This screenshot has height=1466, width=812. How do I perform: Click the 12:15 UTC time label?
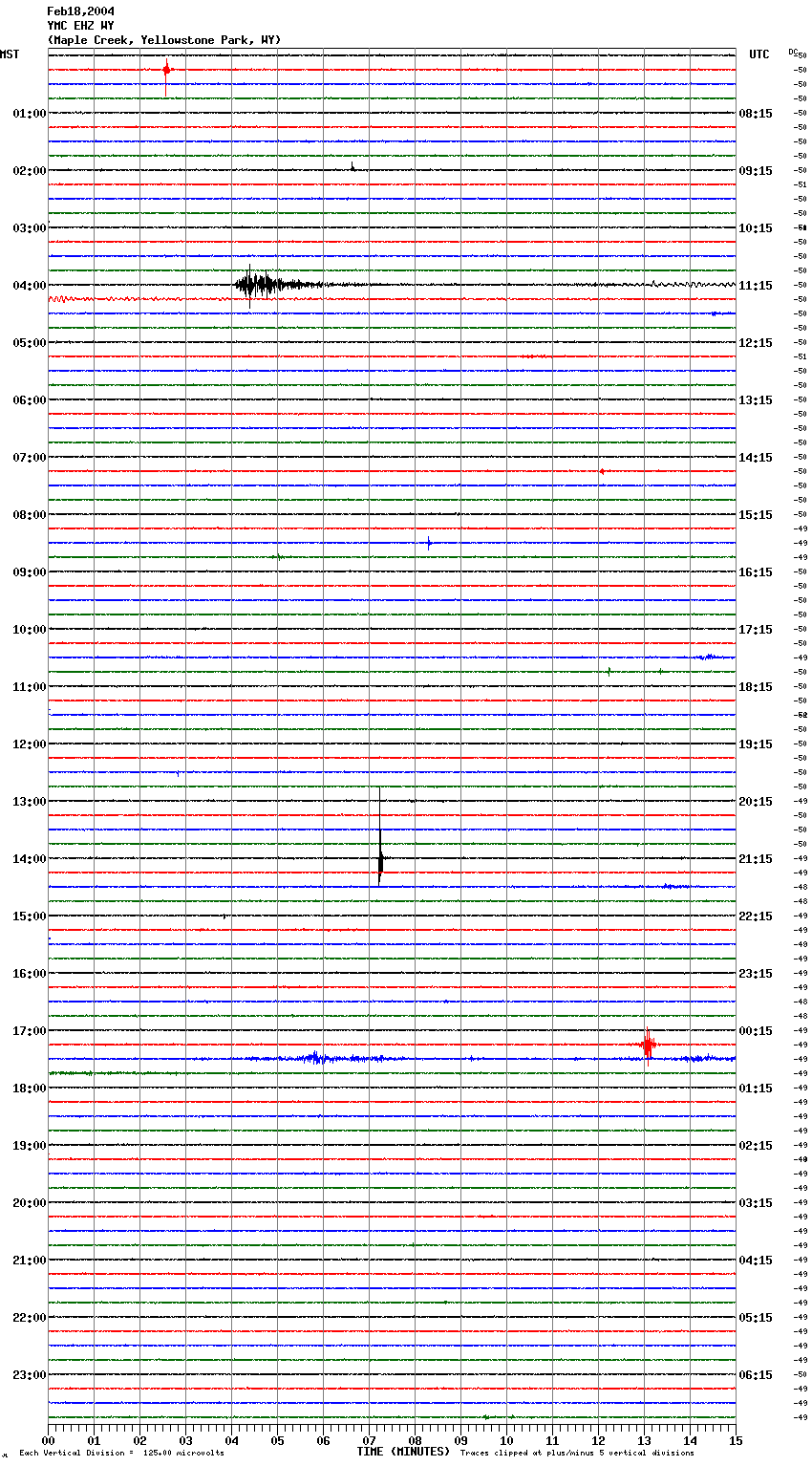click(756, 343)
